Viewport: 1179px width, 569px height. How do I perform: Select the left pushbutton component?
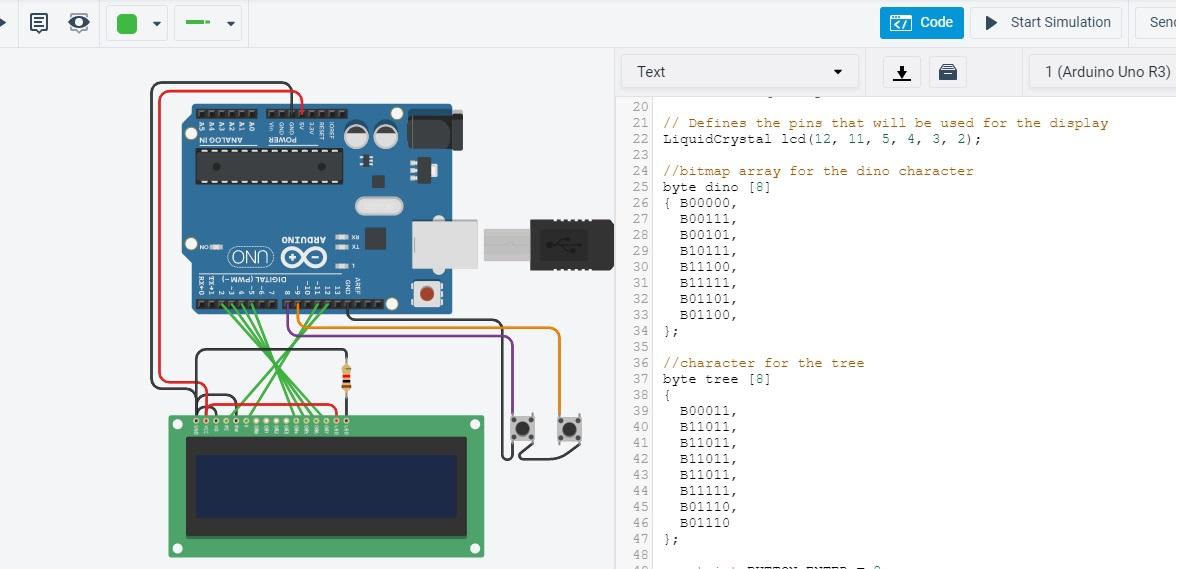523,428
